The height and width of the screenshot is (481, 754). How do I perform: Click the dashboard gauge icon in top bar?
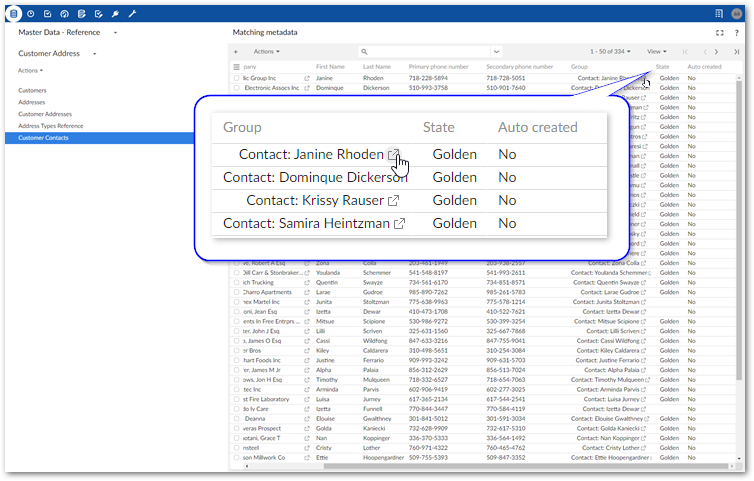pyautogui.click(x=64, y=14)
